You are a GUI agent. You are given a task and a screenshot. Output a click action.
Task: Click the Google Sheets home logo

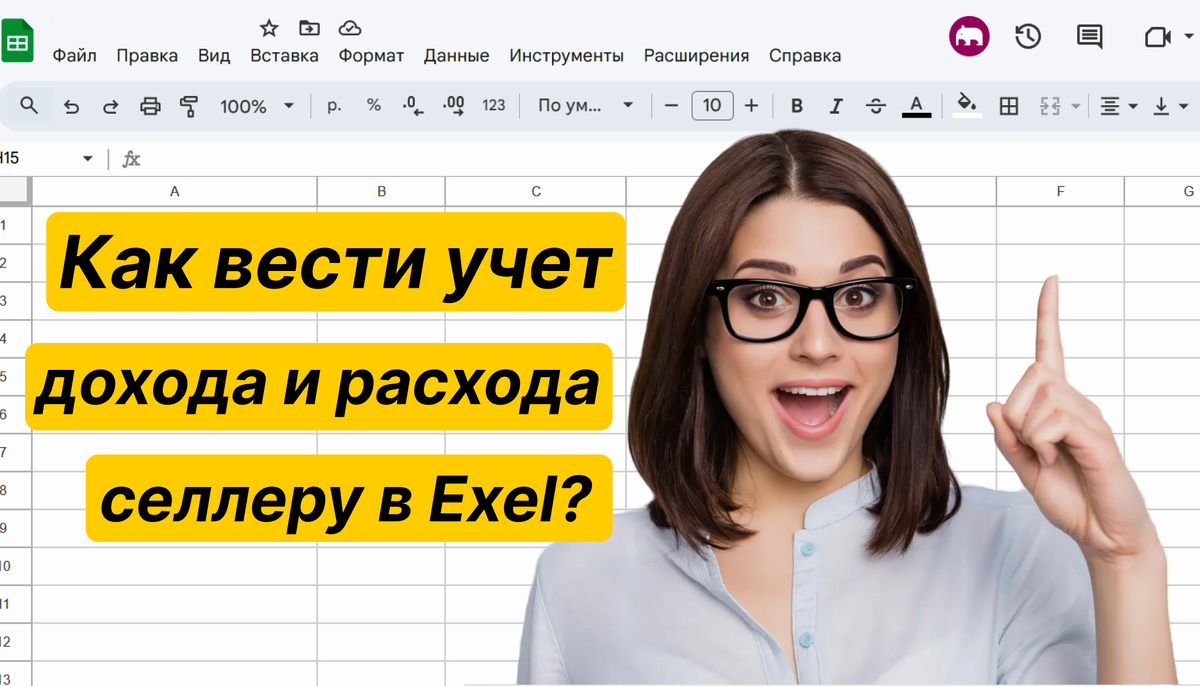[x=17, y=42]
